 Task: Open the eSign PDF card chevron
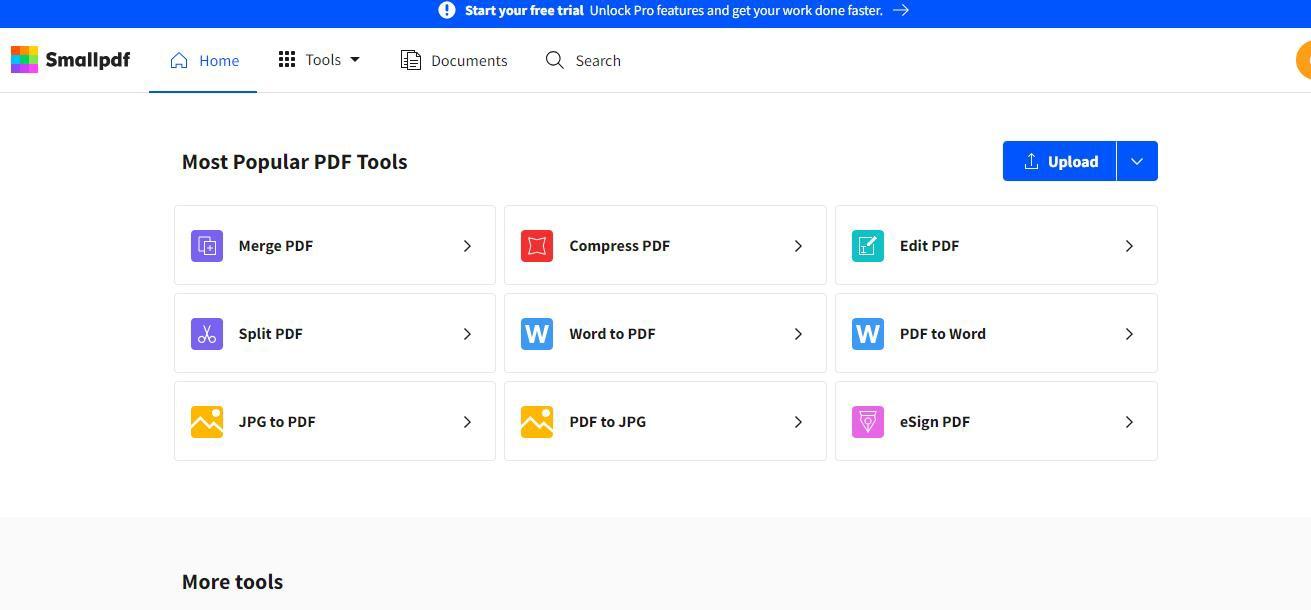click(1129, 421)
